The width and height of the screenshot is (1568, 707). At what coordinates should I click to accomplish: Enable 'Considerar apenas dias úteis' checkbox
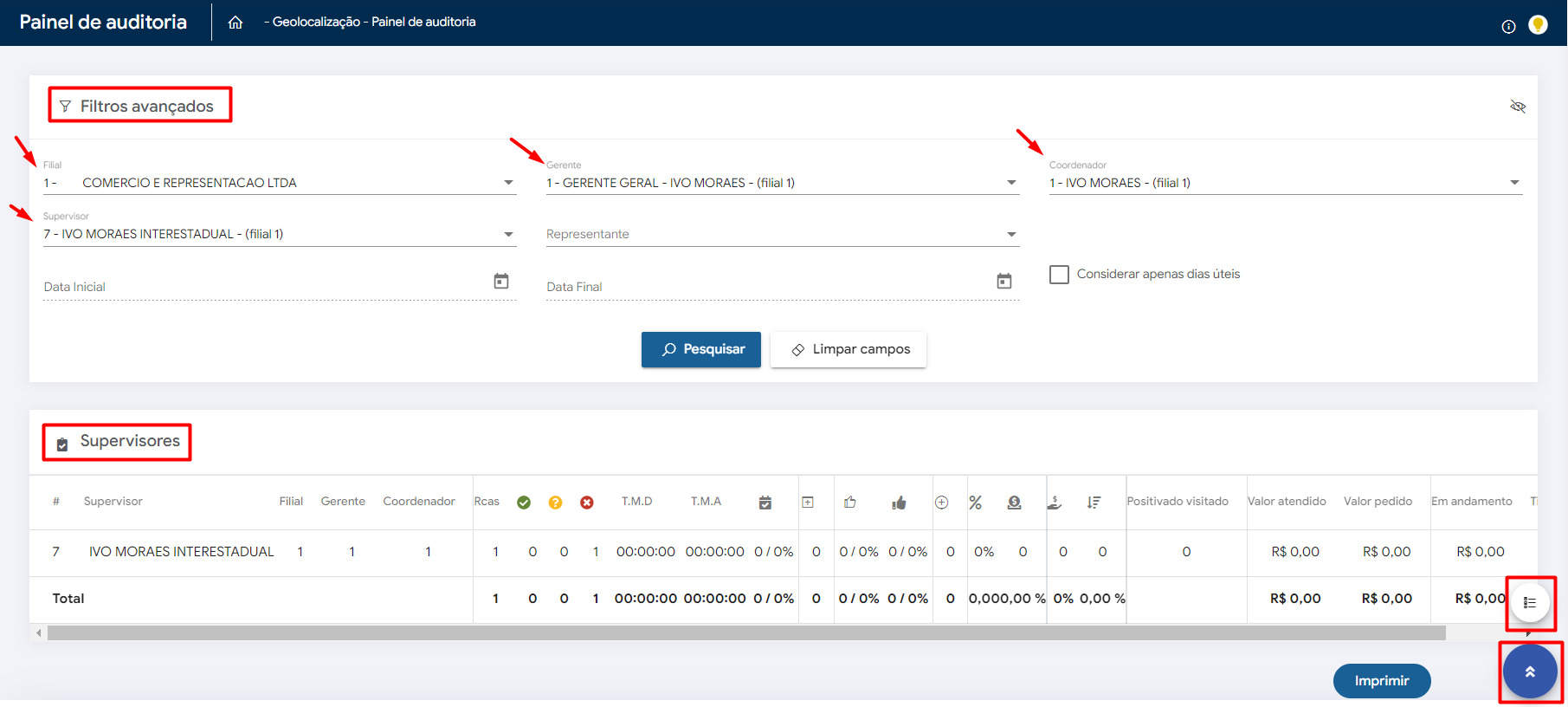1059,275
